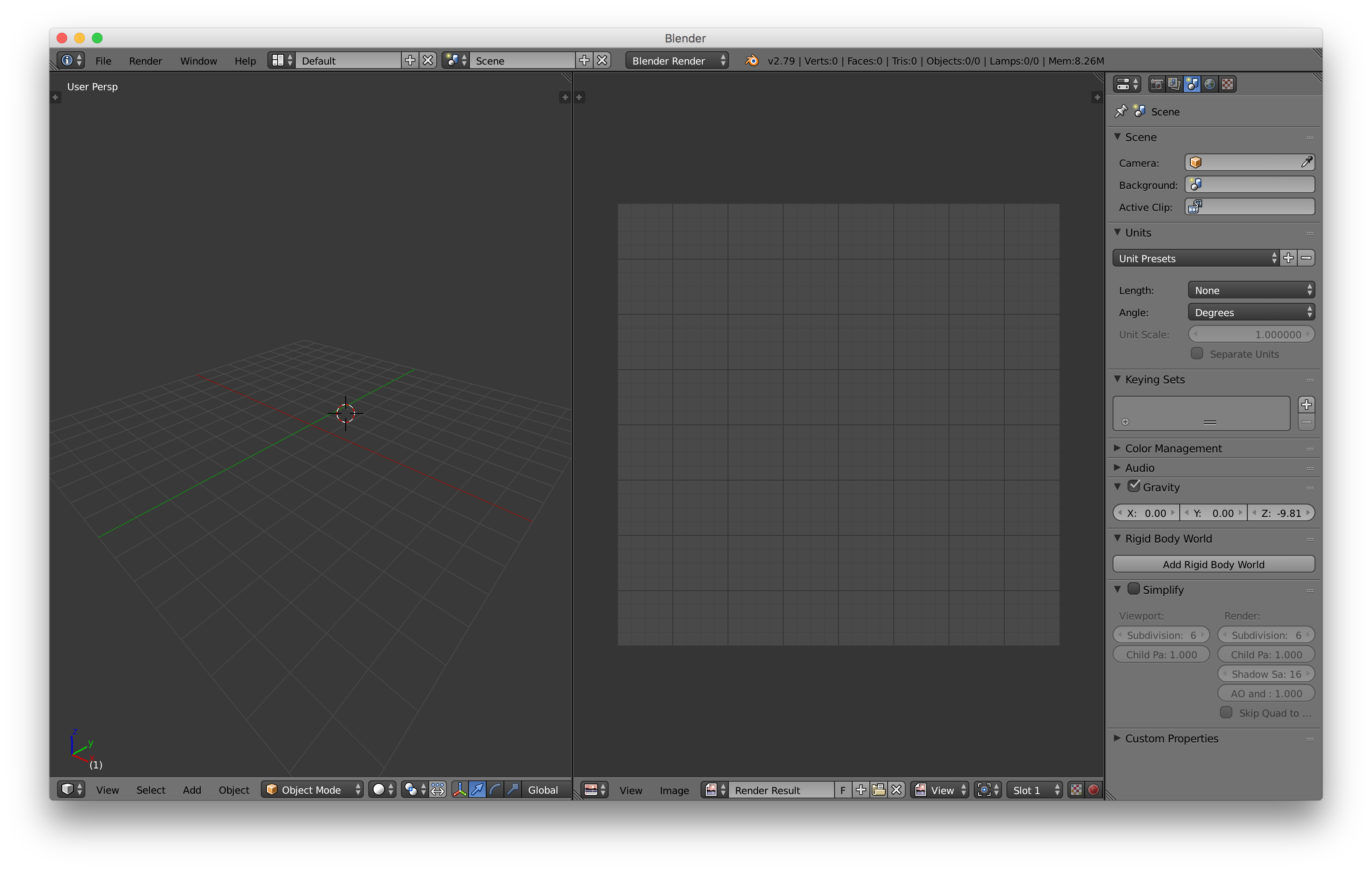The width and height of the screenshot is (1372, 871).
Task: Open the Render menu
Action: tap(145, 61)
